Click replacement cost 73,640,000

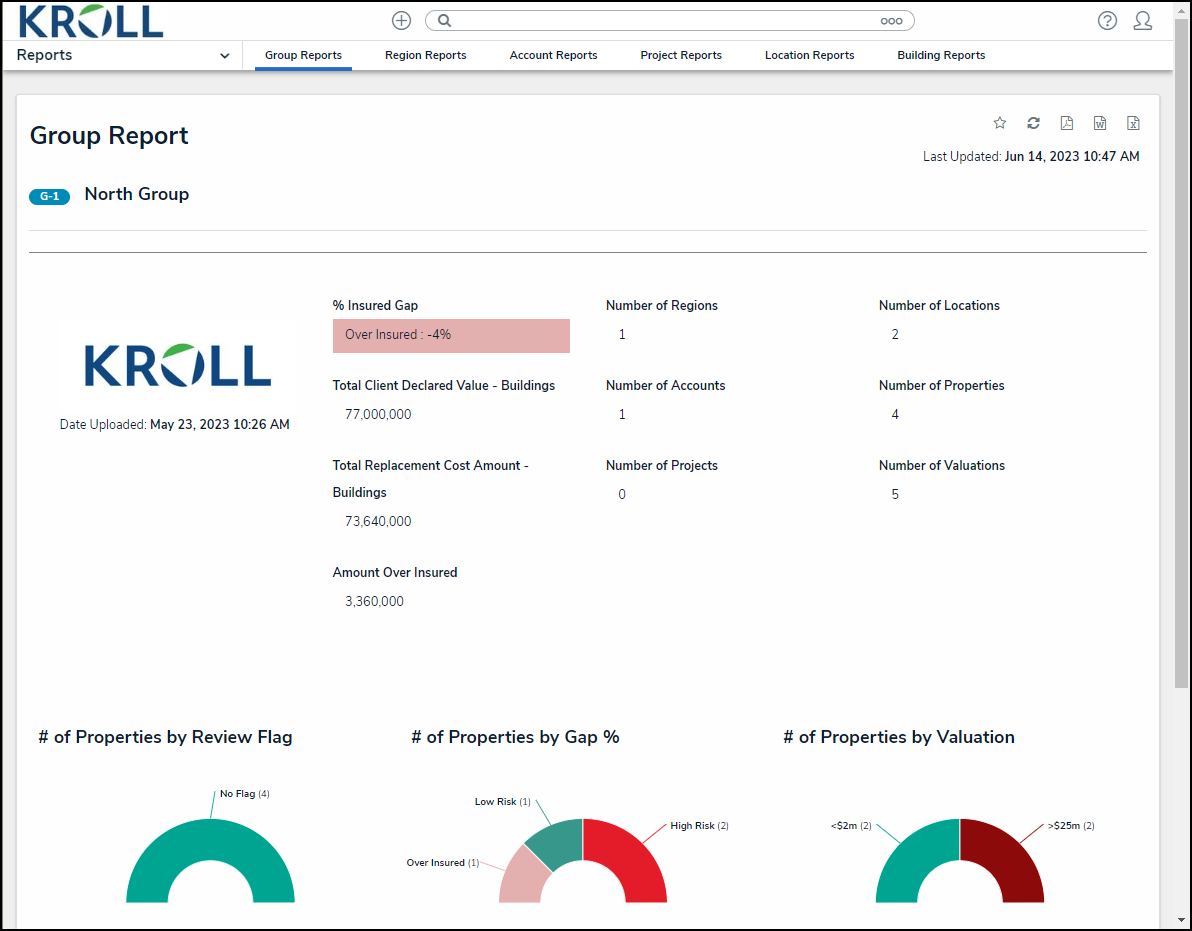(378, 521)
